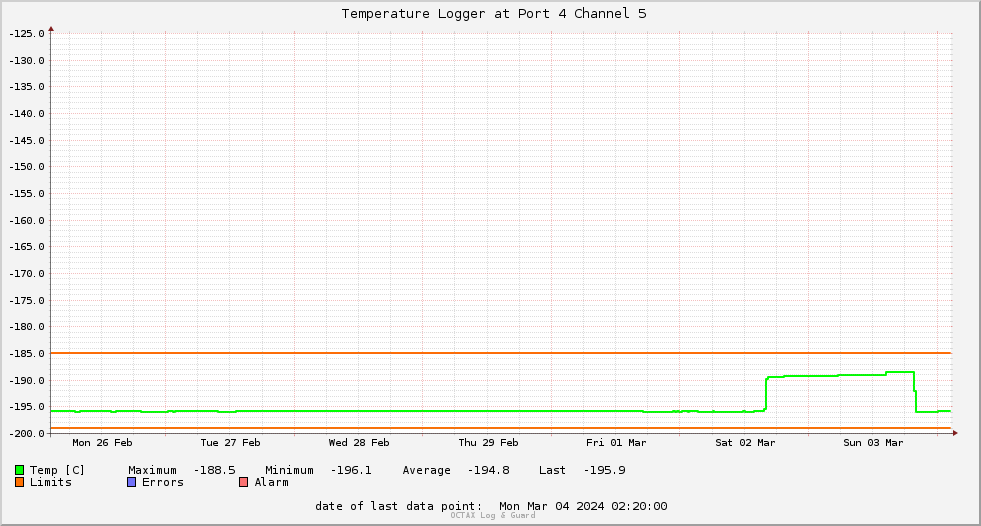981x526 pixels.
Task: Click the -190.0 y-axis label
Action: pos(26,381)
